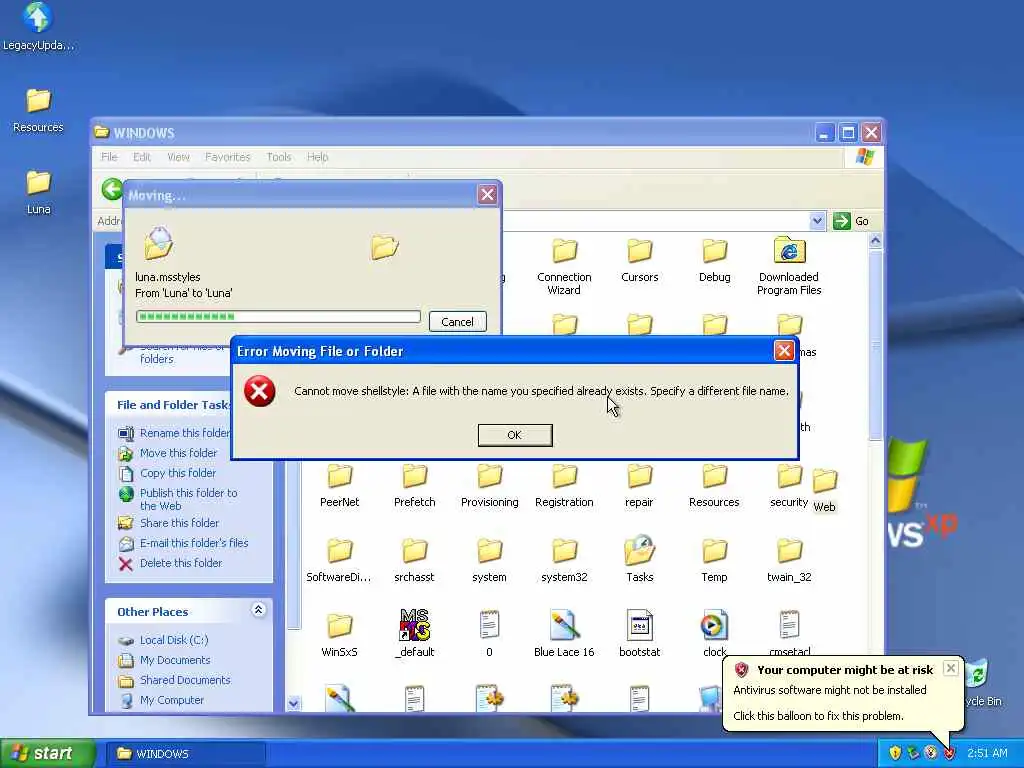Click Publish this folder to the Web
This screenshot has width=1024, height=768.
(x=178, y=499)
